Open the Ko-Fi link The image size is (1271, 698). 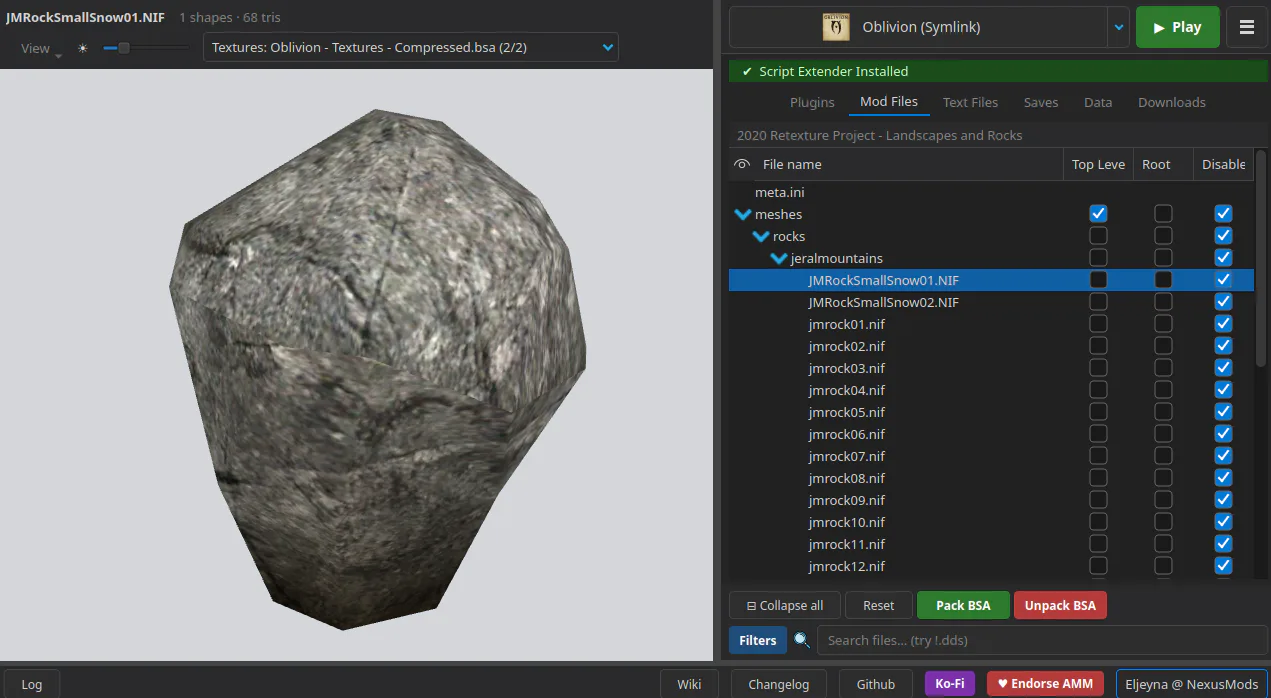pyautogui.click(x=950, y=684)
